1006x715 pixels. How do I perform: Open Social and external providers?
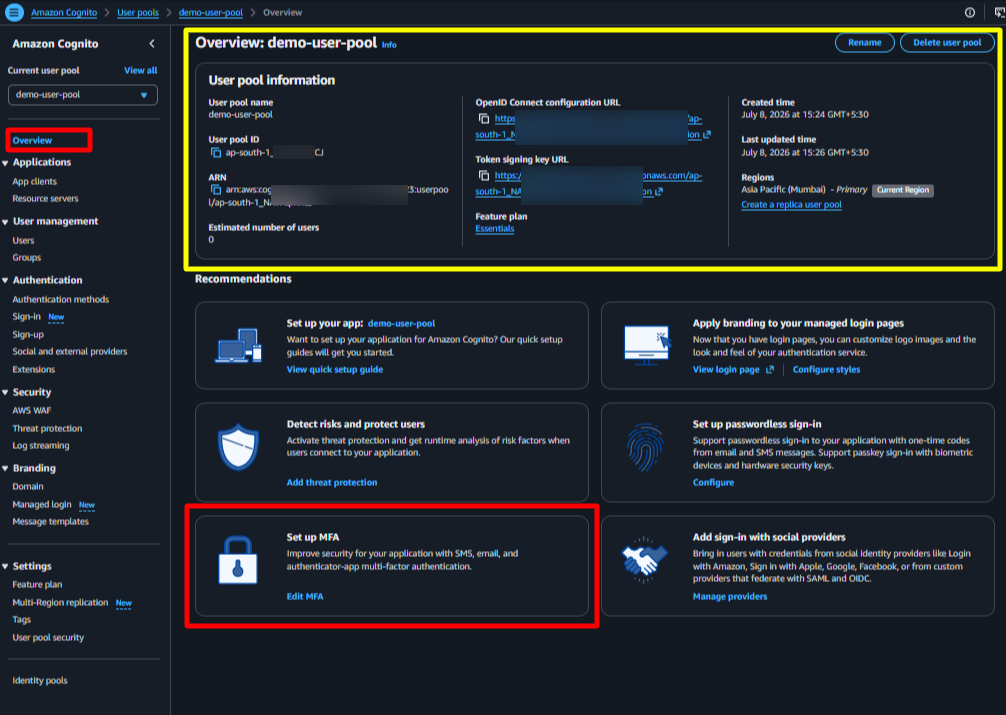coord(70,352)
